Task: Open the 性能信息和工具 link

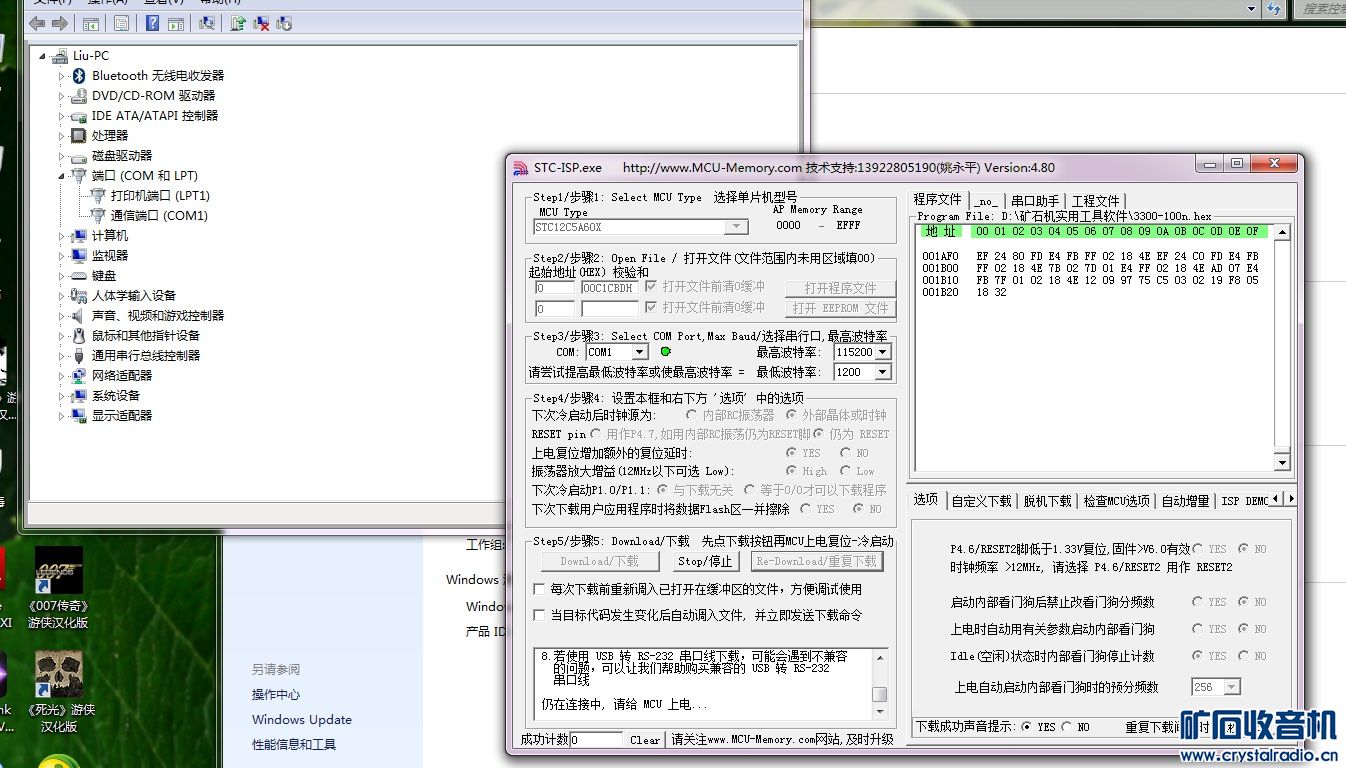Action: click(x=294, y=745)
